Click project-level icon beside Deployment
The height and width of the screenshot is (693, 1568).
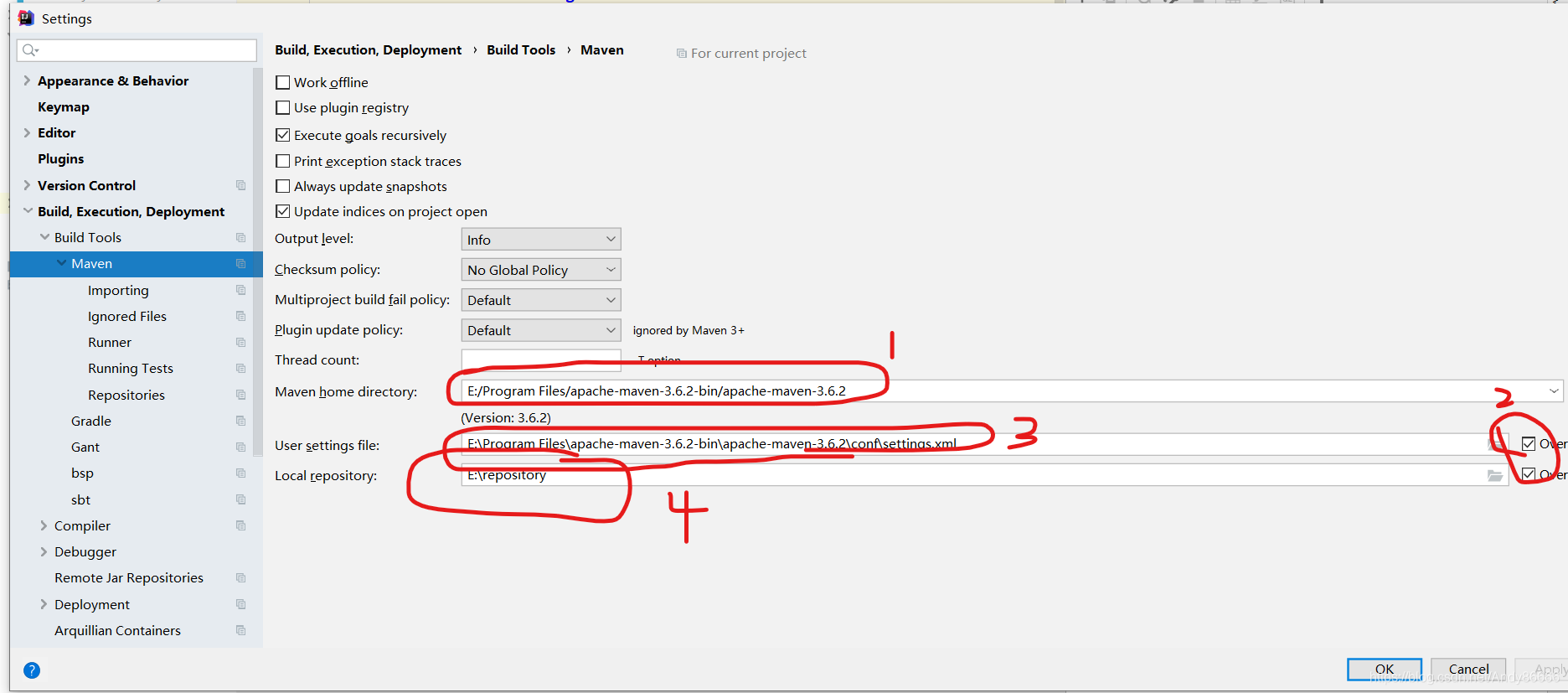pos(241,604)
